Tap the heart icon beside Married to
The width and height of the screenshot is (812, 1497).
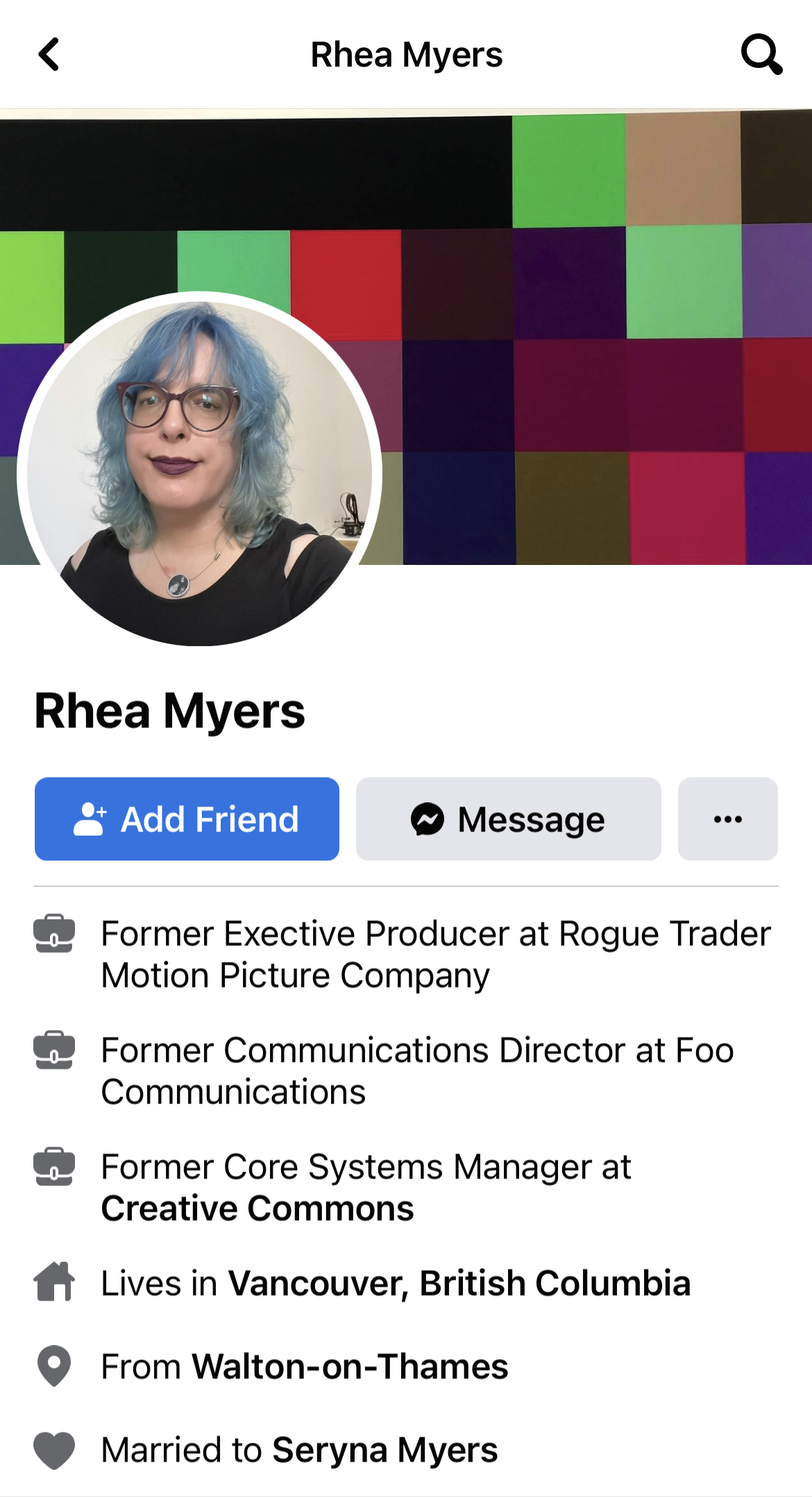[x=54, y=1451]
